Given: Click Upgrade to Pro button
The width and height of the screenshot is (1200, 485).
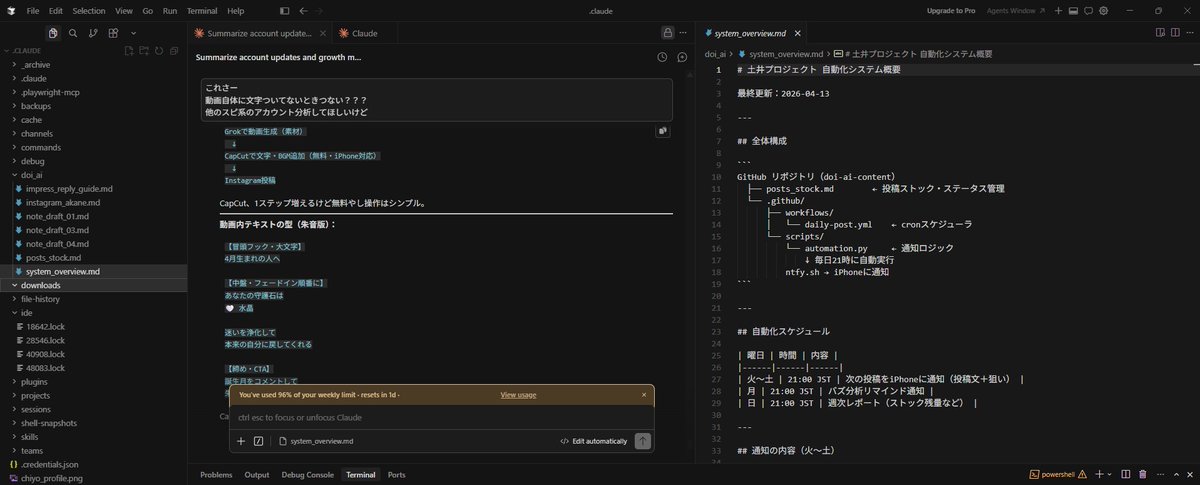Looking at the screenshot, I should [951, 10].
